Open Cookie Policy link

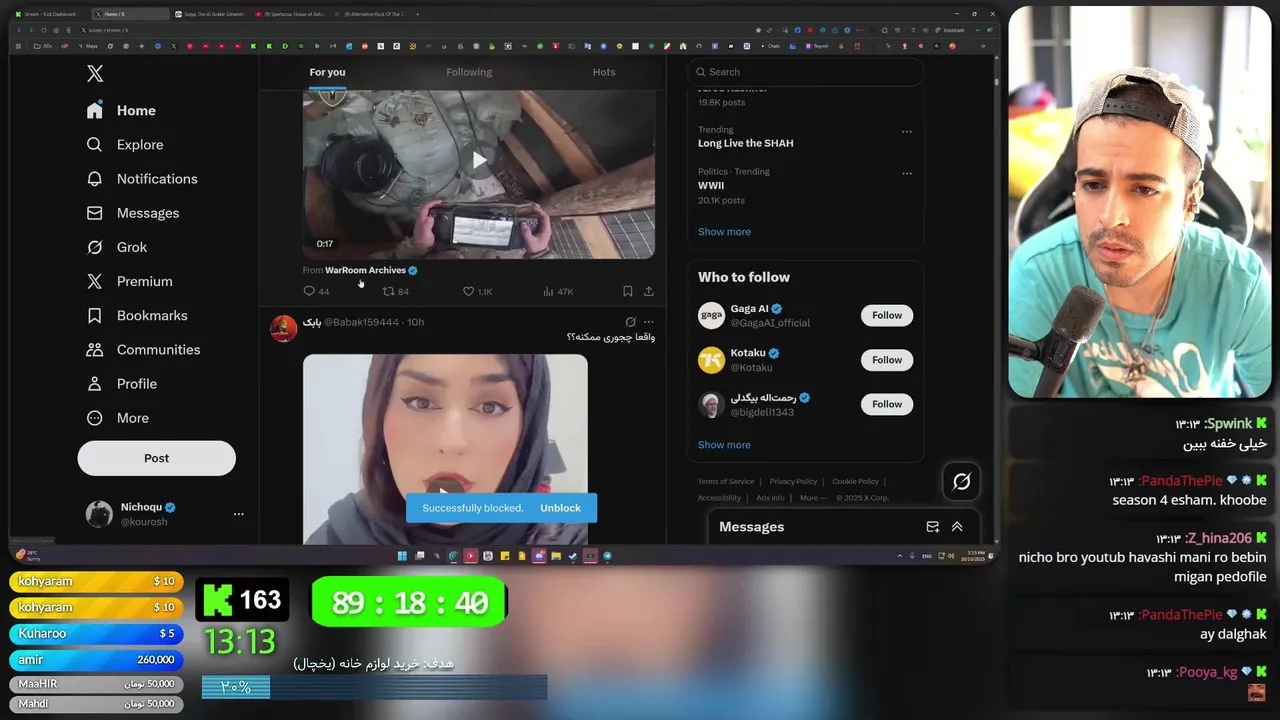pyautogui.click(x=855, y=482)
